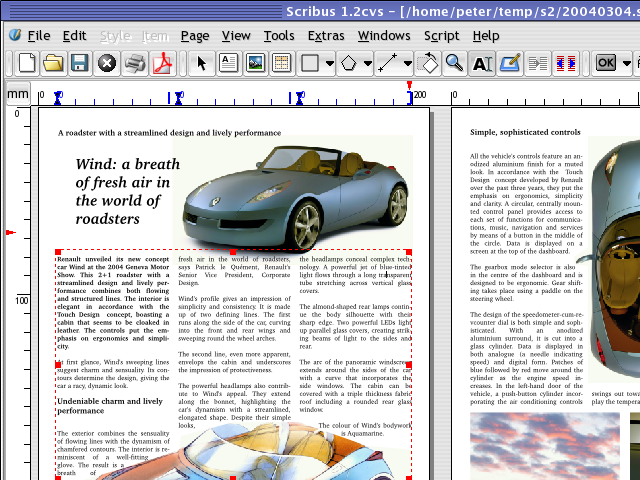640x480 pixels.
Task: Toggle the Link Text Frames tool
Action: tap(538, 63)
